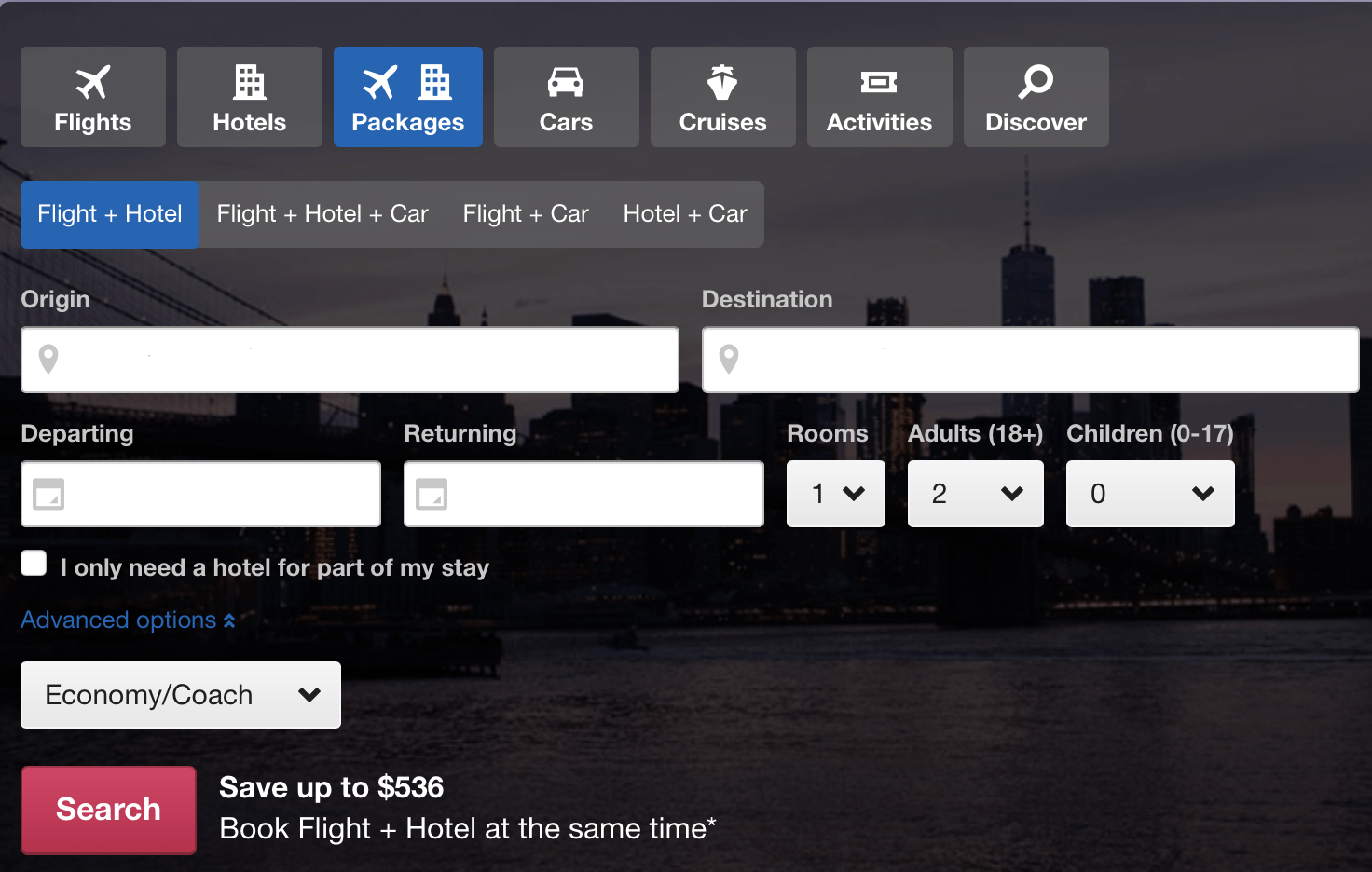
Task: Collapse the Advanced options link
Action: coord(128,620)
